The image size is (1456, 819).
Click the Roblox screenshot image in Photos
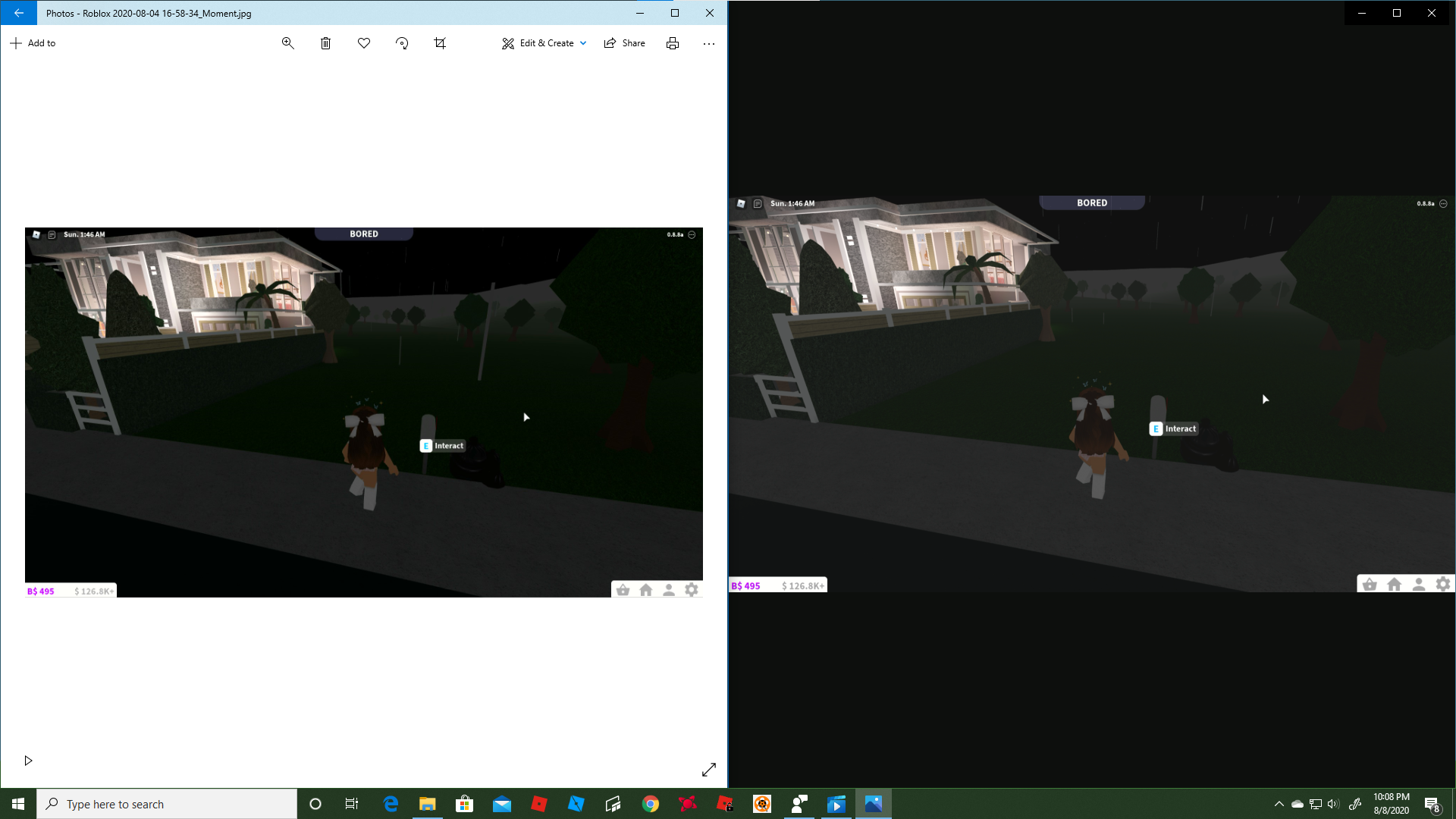tap(364, 412)
